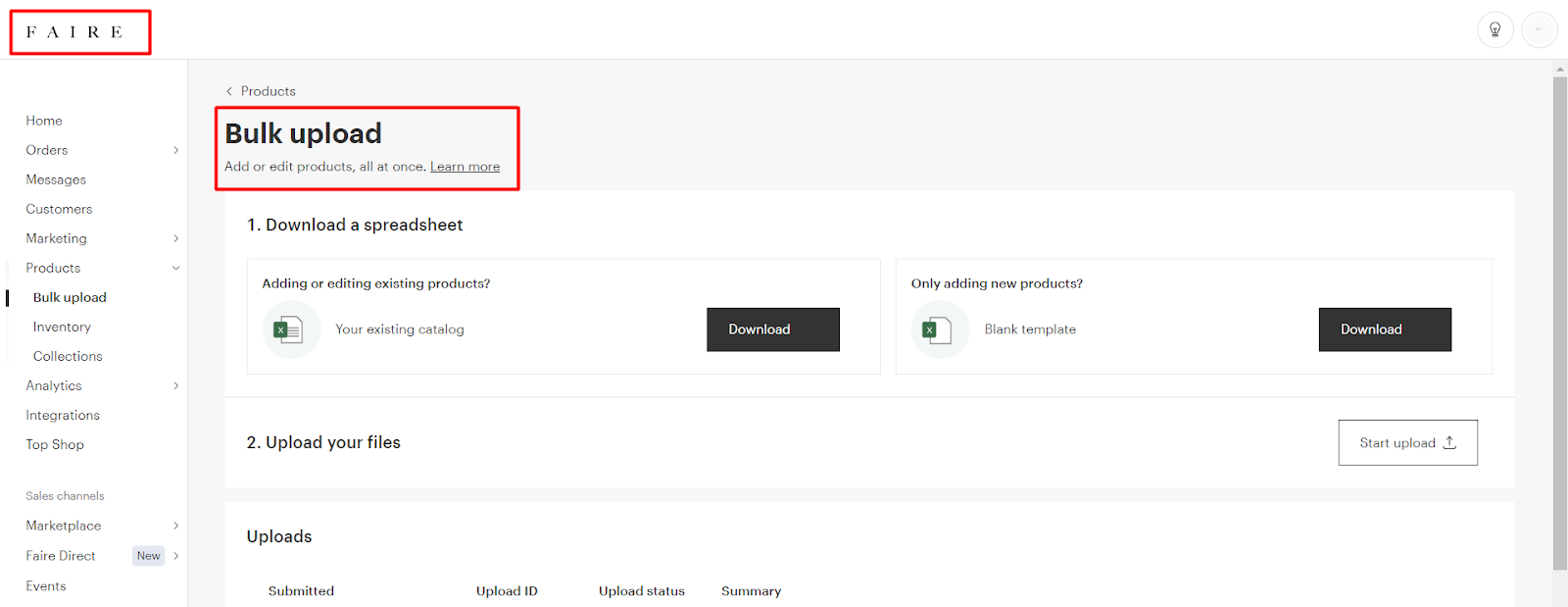1568x607 pixels.
Task: Select Bulk upload in sidebar
Action: click(x=70, y=297)
